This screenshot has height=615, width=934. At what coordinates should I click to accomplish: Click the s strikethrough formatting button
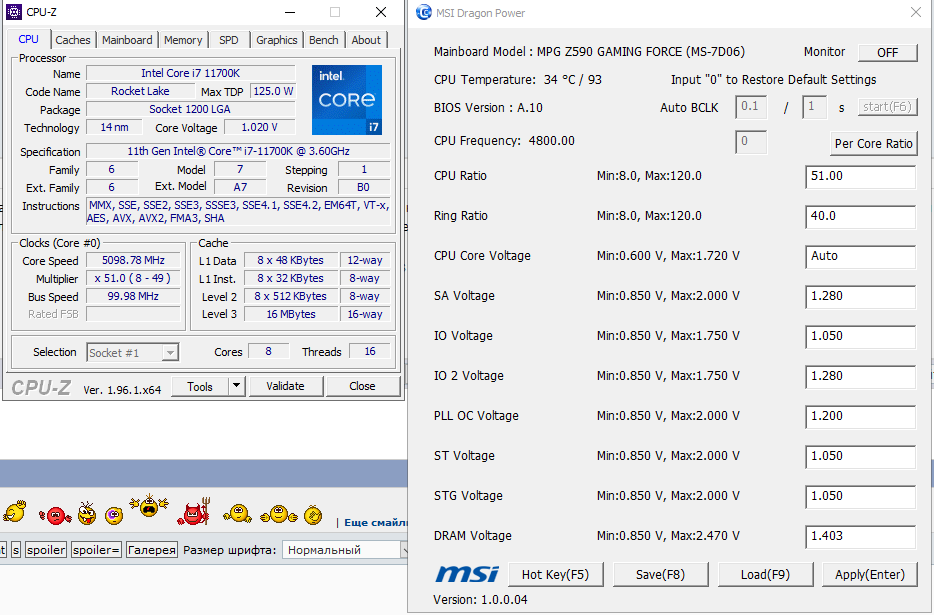[16, 550]
